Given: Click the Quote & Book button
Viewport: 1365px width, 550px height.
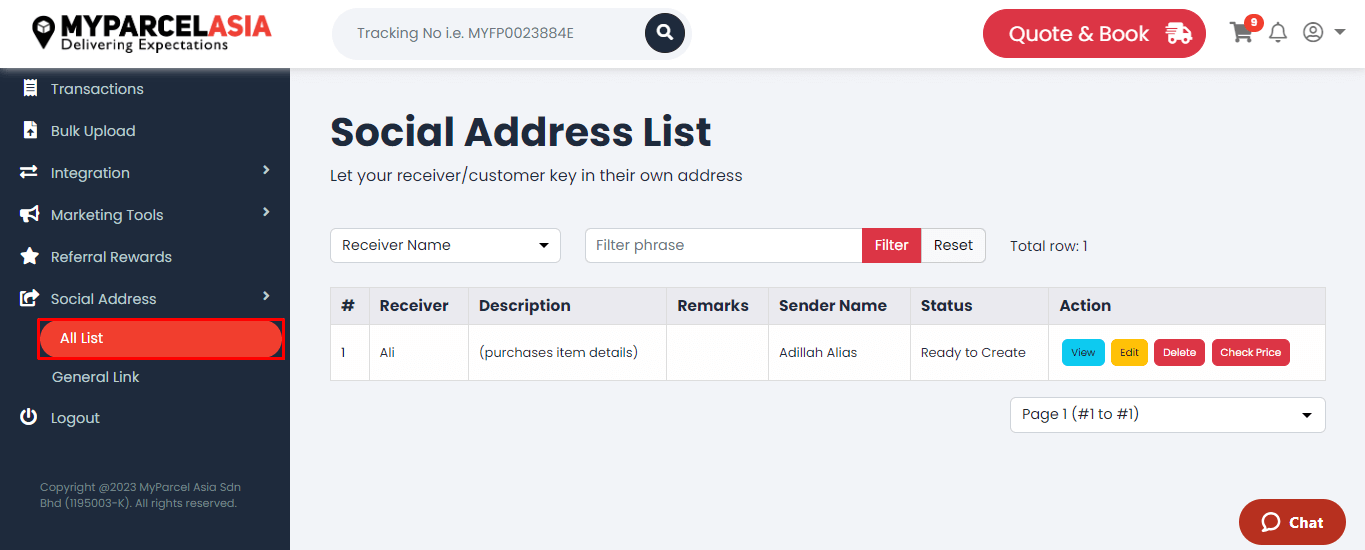Looking at the screenshot, I should pos(1094,34).
